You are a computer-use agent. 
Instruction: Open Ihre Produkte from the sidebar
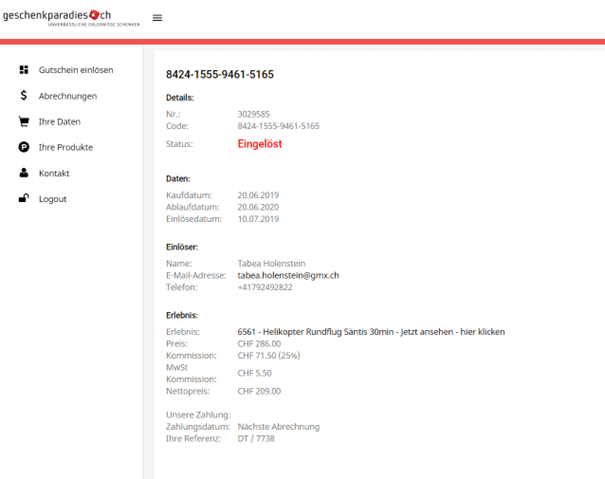(65, 147)
